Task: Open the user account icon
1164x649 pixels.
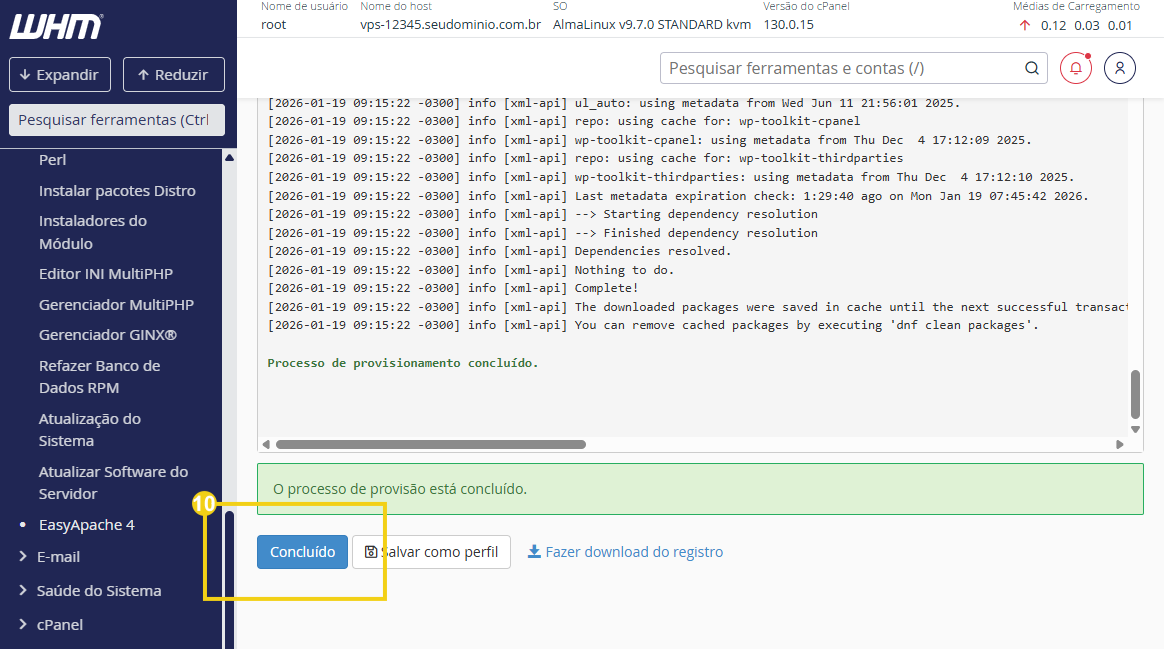Action: tap(1120, 68)
